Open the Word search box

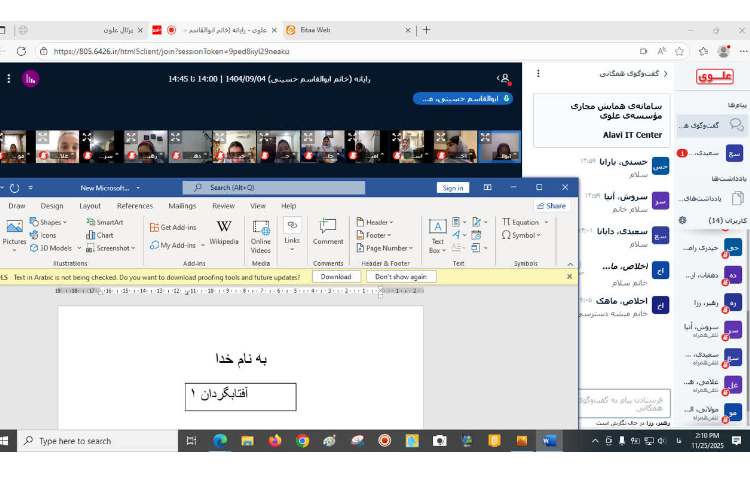point(274,188)
